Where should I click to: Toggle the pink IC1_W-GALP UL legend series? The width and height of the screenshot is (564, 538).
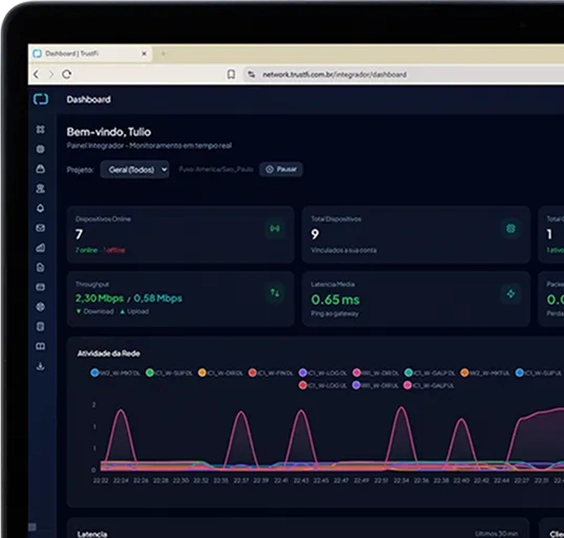click(x=429, y=385)
